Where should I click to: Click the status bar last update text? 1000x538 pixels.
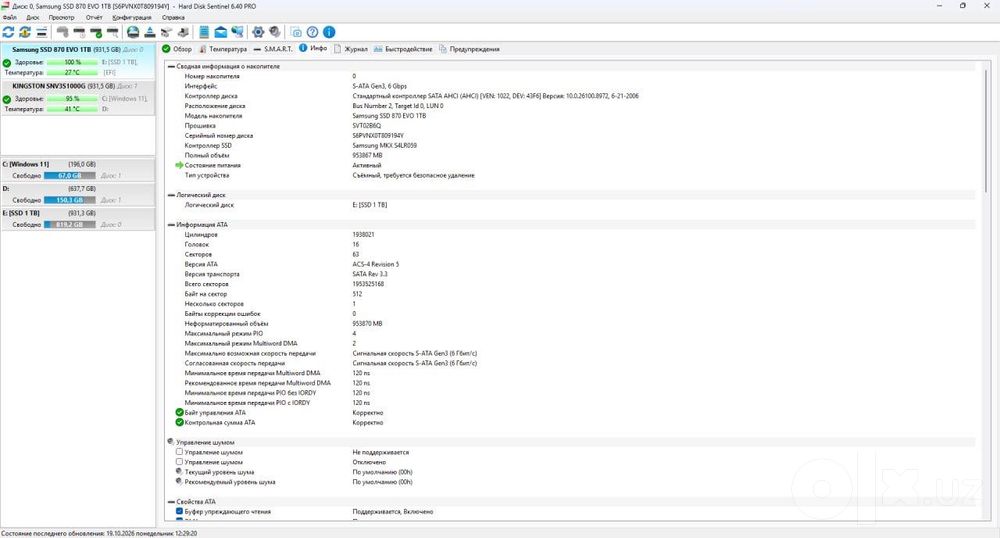(99, 534)
